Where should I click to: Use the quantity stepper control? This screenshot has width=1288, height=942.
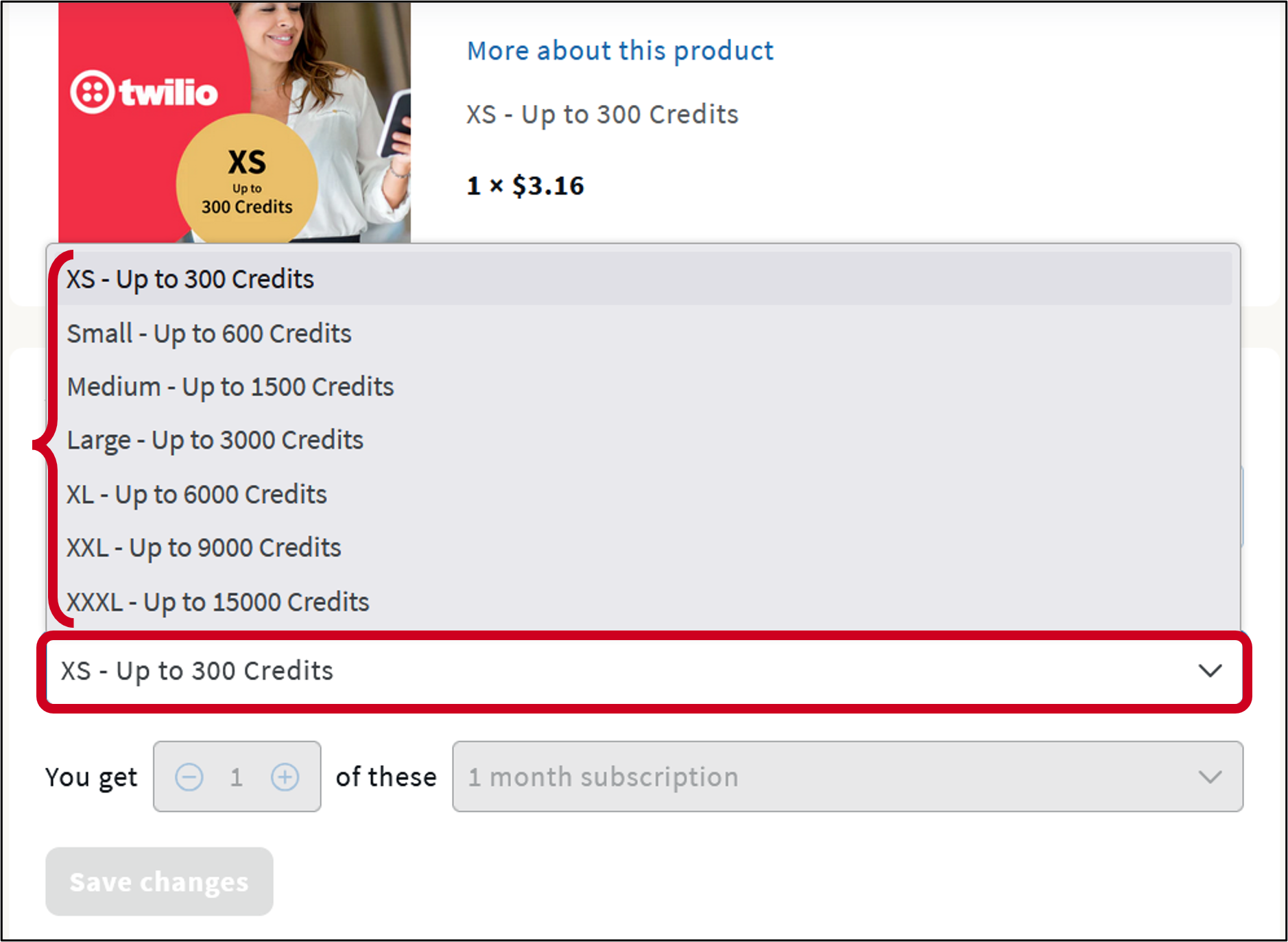pos(237,777)
